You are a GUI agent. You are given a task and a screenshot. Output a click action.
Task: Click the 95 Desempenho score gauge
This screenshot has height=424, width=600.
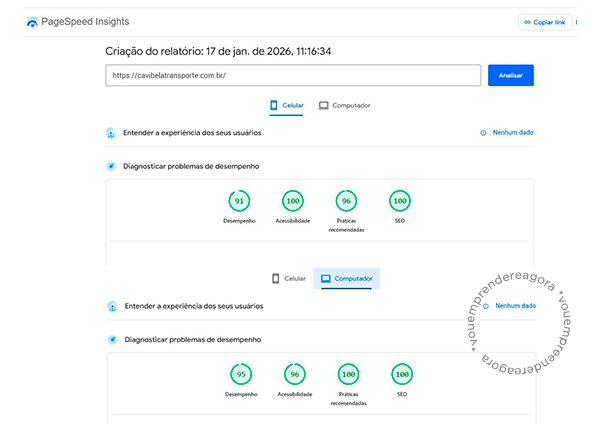tap(241, 374)
